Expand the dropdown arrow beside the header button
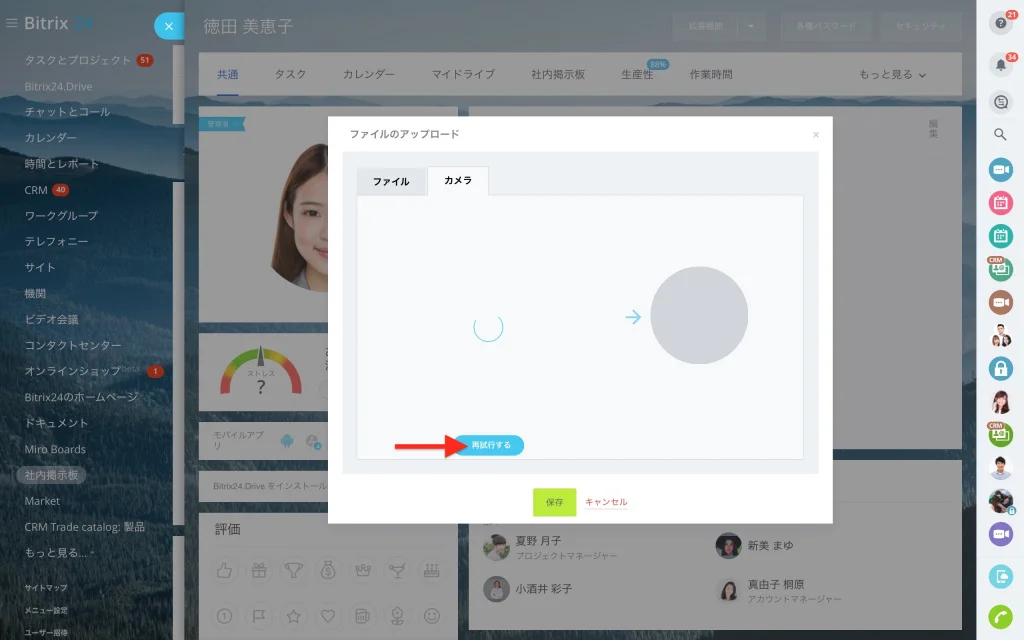This screenshot has height=640, width=1024. pyautogui.click(x=751, y=26)
